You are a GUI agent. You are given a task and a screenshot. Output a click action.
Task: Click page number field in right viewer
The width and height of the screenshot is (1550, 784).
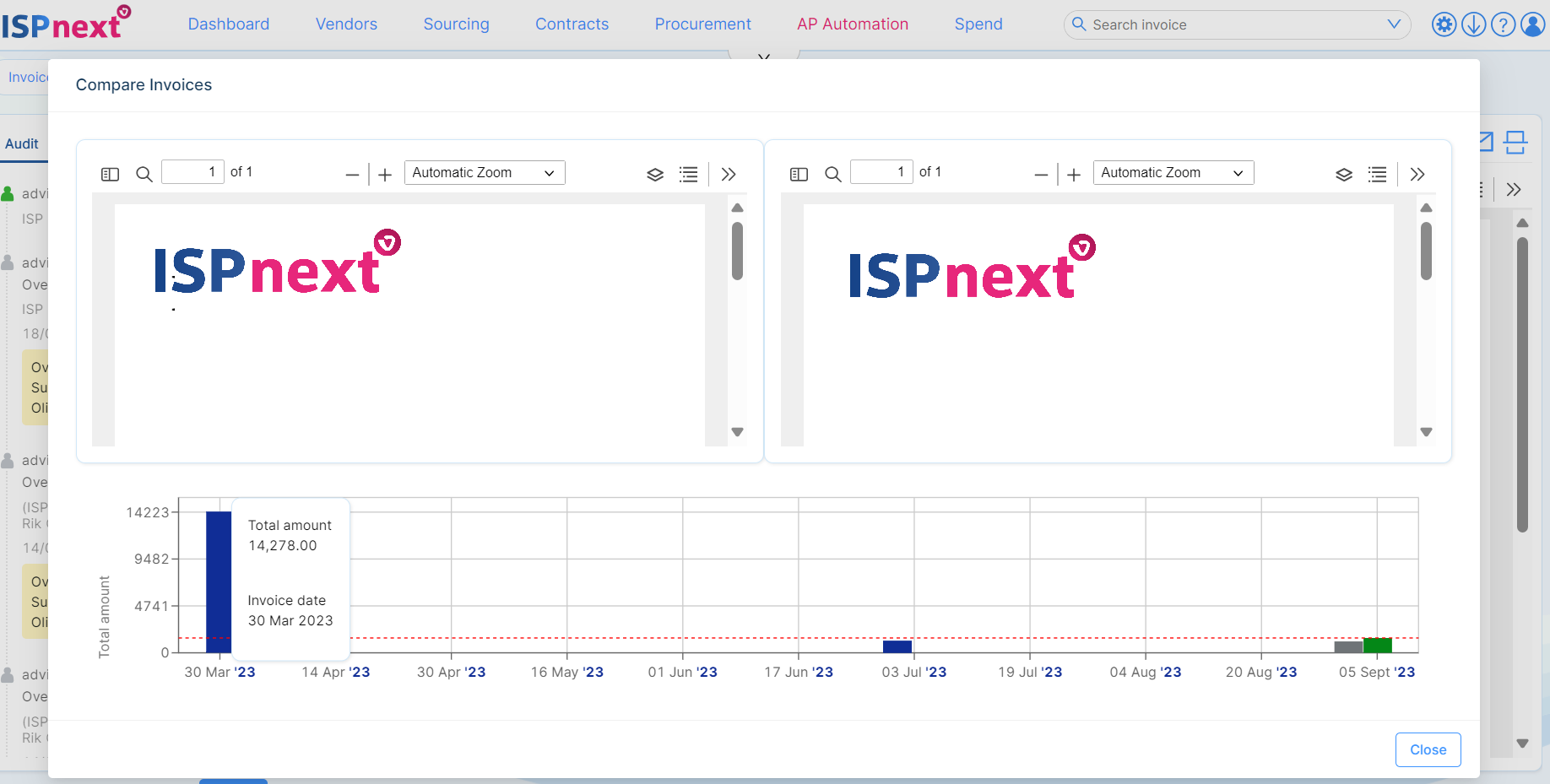coord(881,172)
